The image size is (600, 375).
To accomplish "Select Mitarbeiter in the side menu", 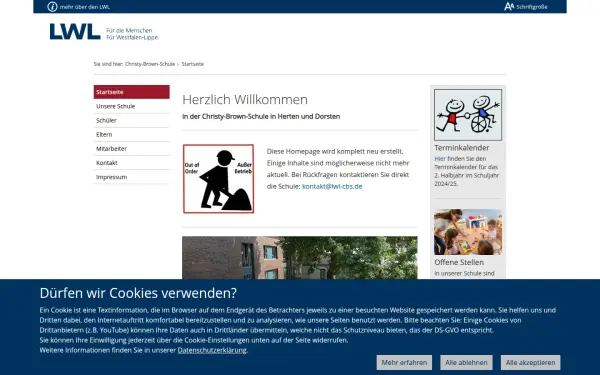I will click(x=132, y=148).
